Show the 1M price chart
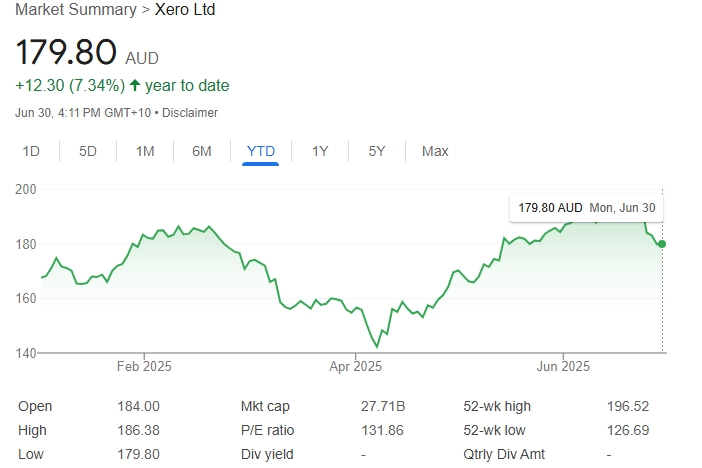This screenshot has height=468, width=702. [x=145, y=151]
